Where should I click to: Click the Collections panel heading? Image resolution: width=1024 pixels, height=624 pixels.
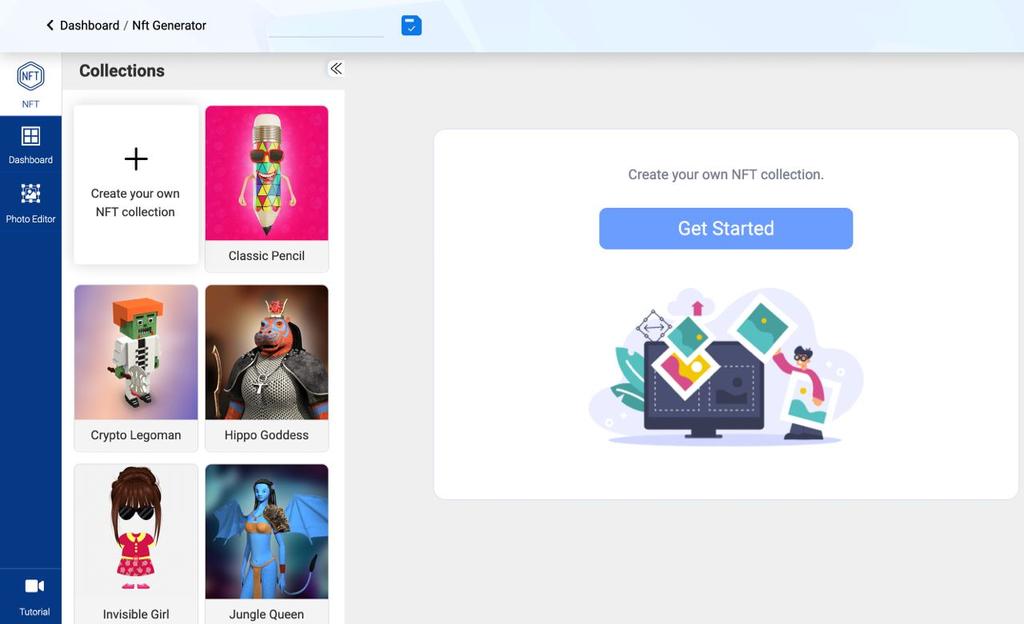(x=122, y=70)
